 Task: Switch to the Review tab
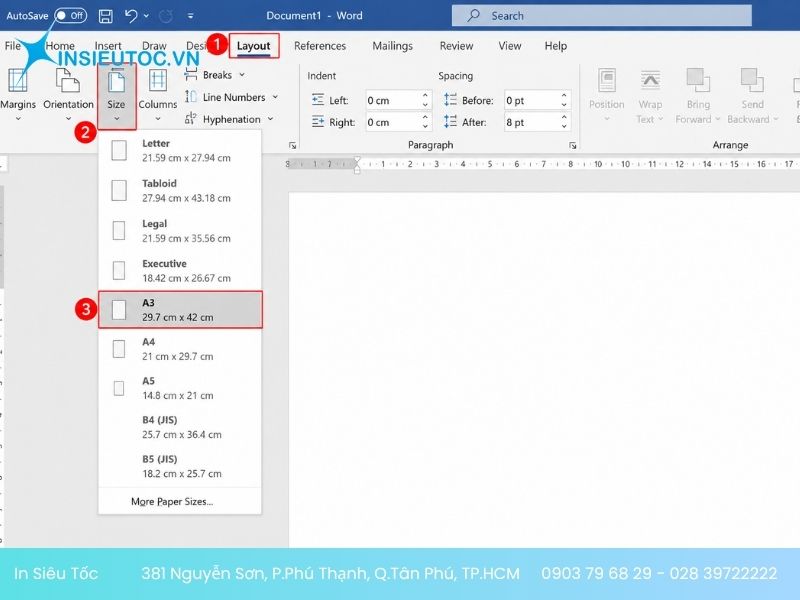coord(456,46)
